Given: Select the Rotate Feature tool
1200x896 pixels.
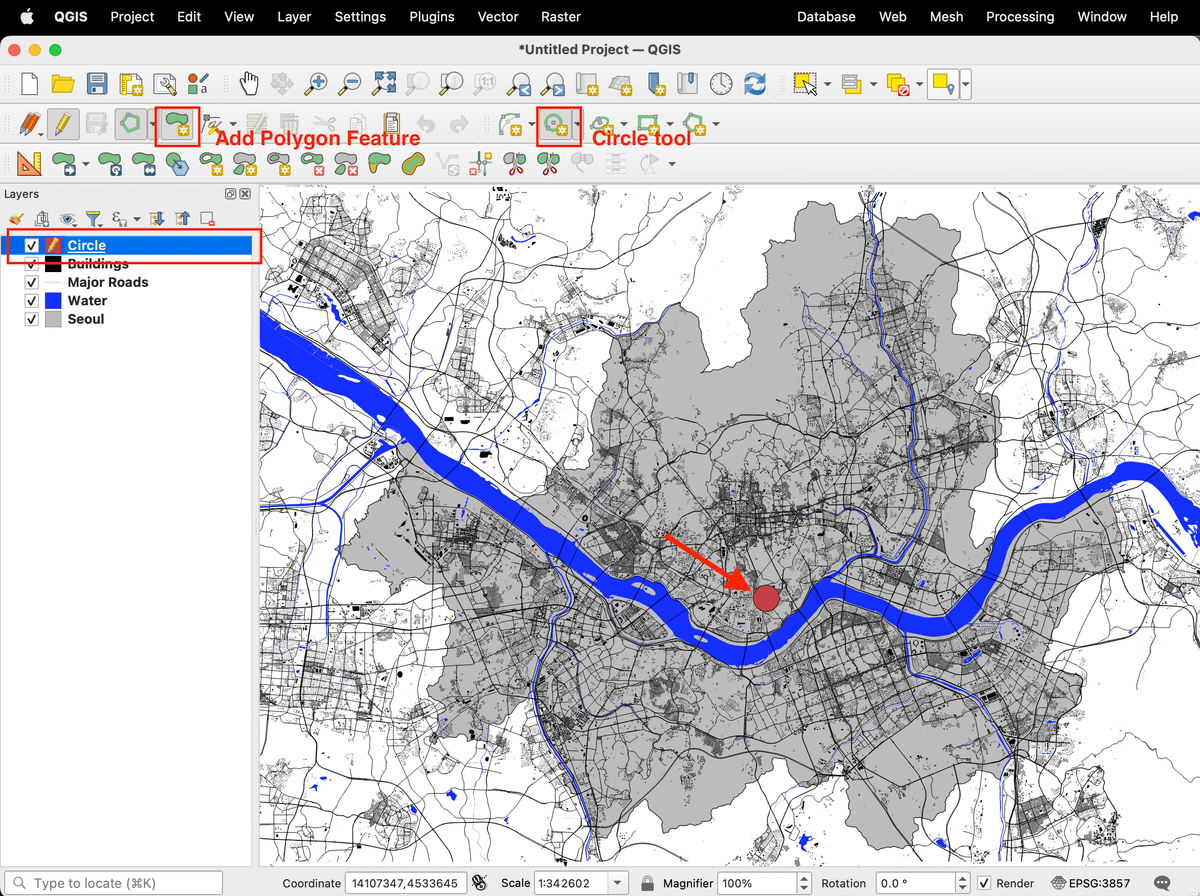Looking at the screenshot, I should point(111,163).
